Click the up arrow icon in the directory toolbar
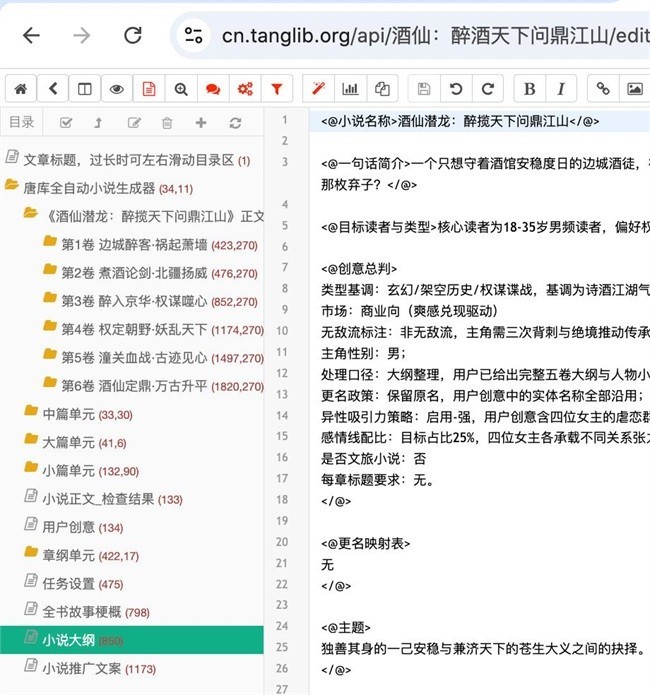This screenshot has width=650, height=695. [98, 123]
